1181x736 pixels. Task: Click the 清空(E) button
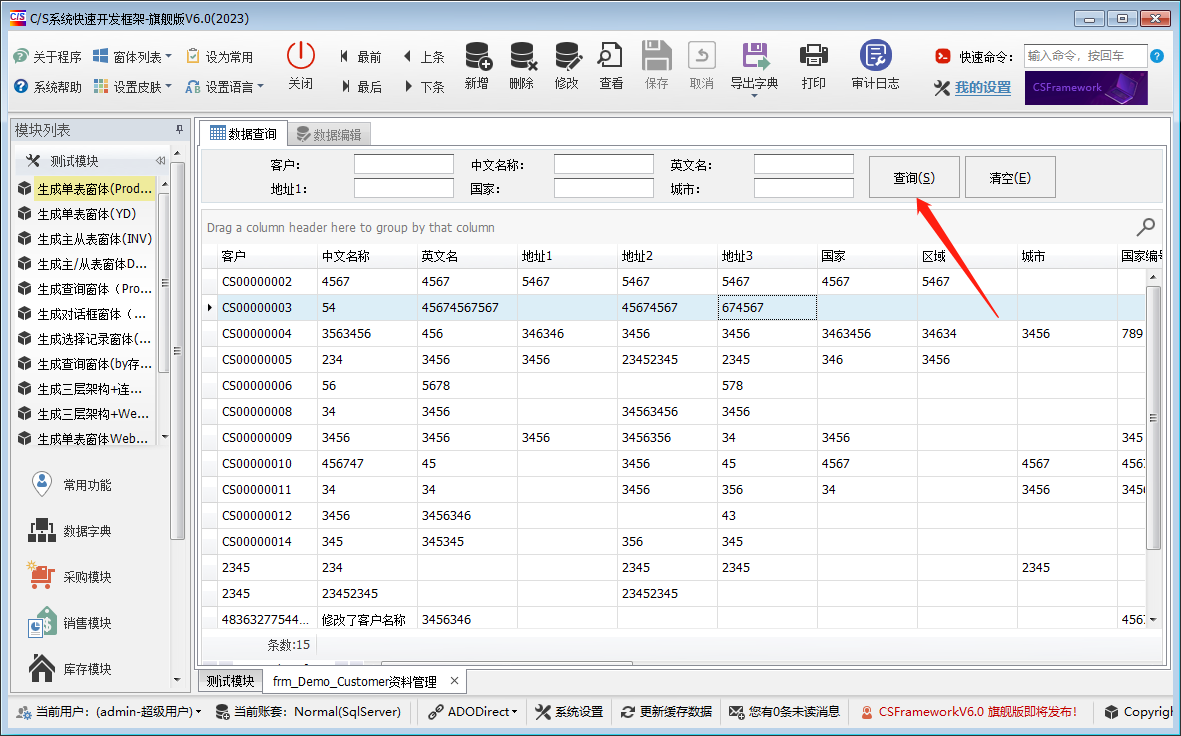[1009, 178]
